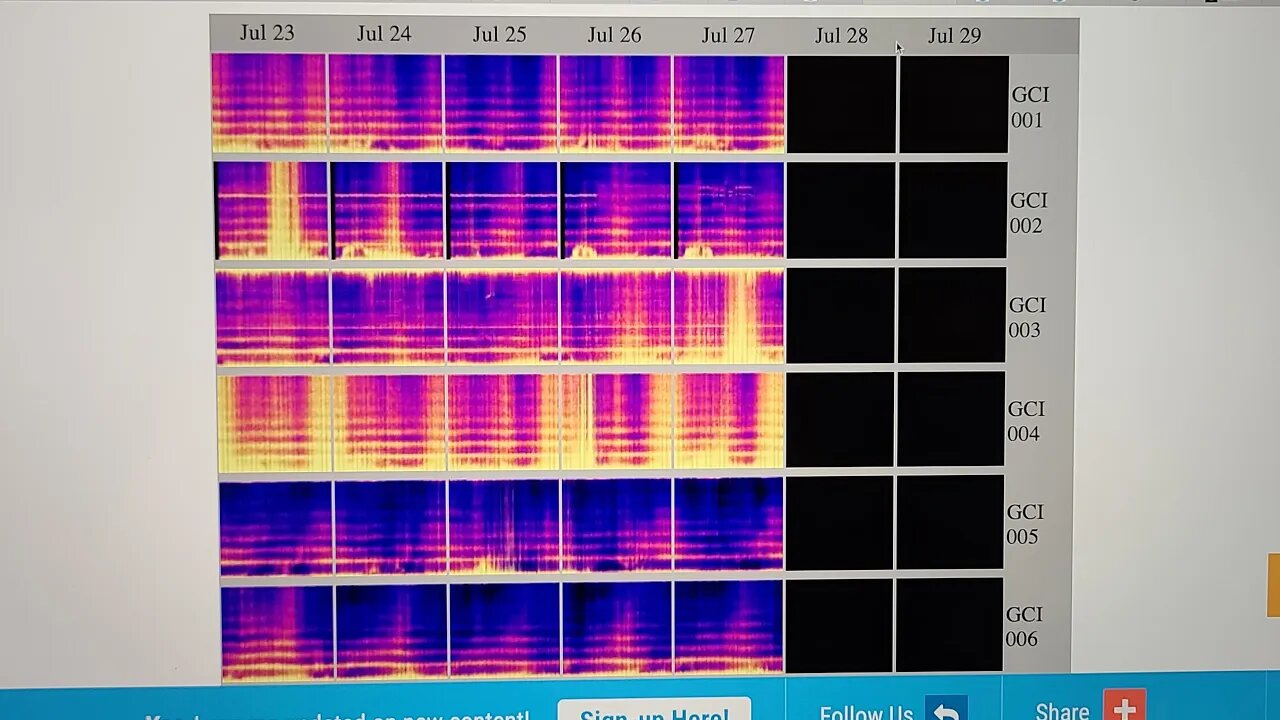Open GCI 002 black tile for Jul 28
The width and height of the screenshot is (1280, 720).
click(841, 210)
